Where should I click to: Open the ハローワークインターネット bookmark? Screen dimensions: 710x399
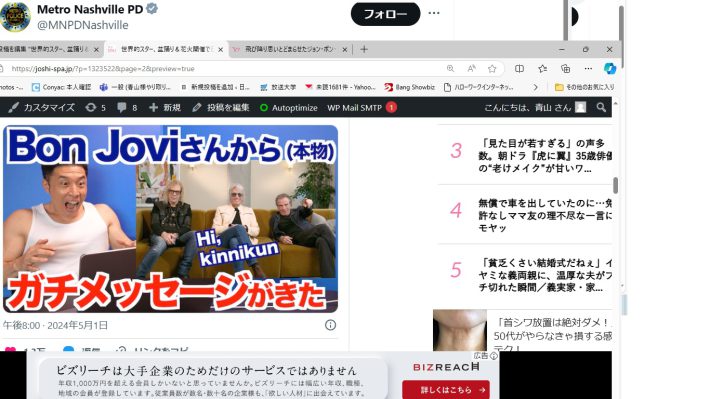click(479, 87)
